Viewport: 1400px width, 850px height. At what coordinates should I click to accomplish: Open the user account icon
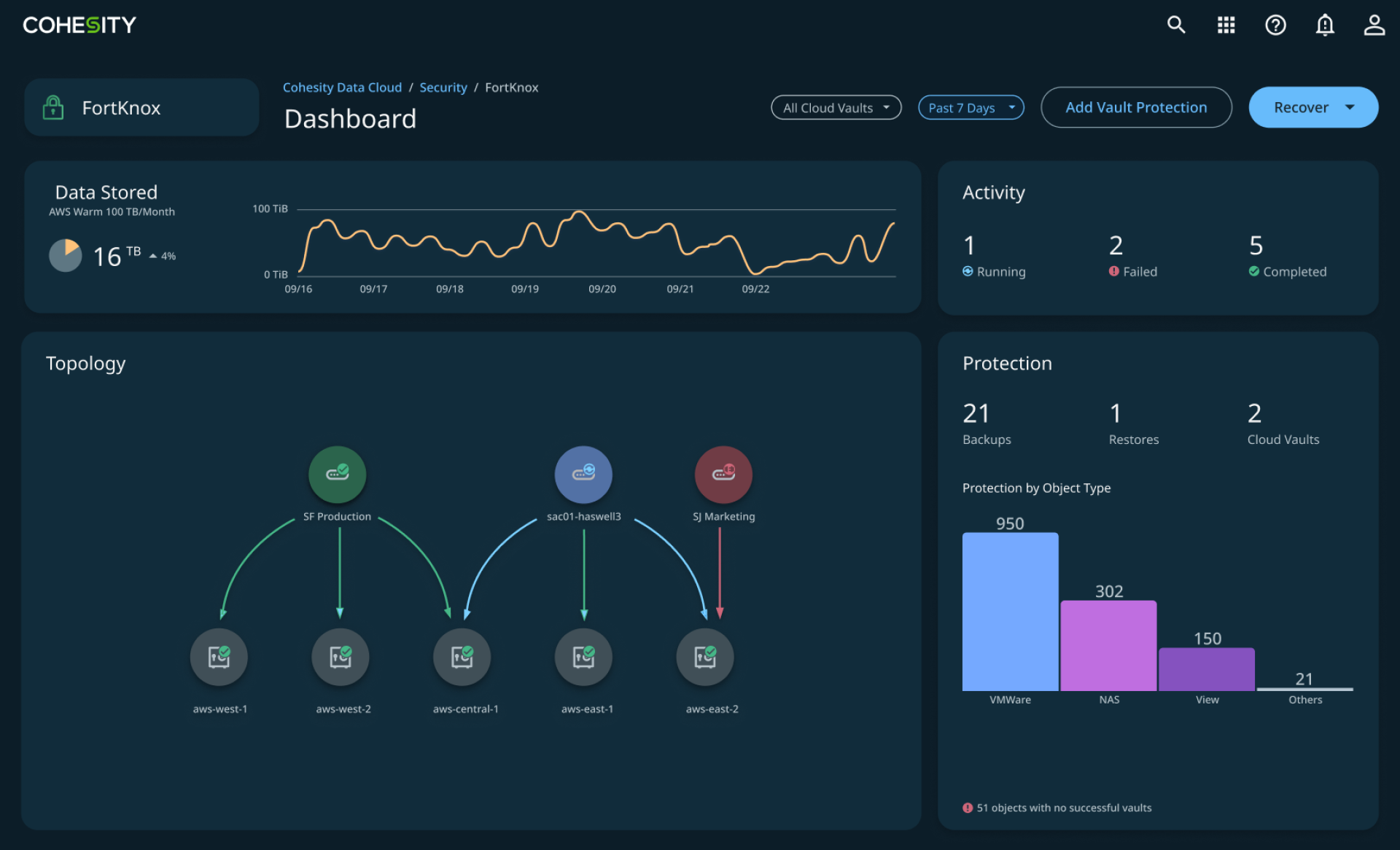(x=1374, y=25)
